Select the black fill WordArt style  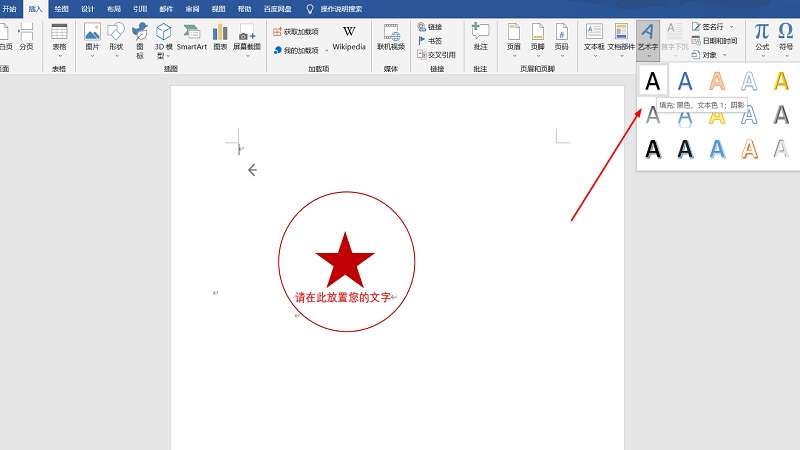(653, 81)
